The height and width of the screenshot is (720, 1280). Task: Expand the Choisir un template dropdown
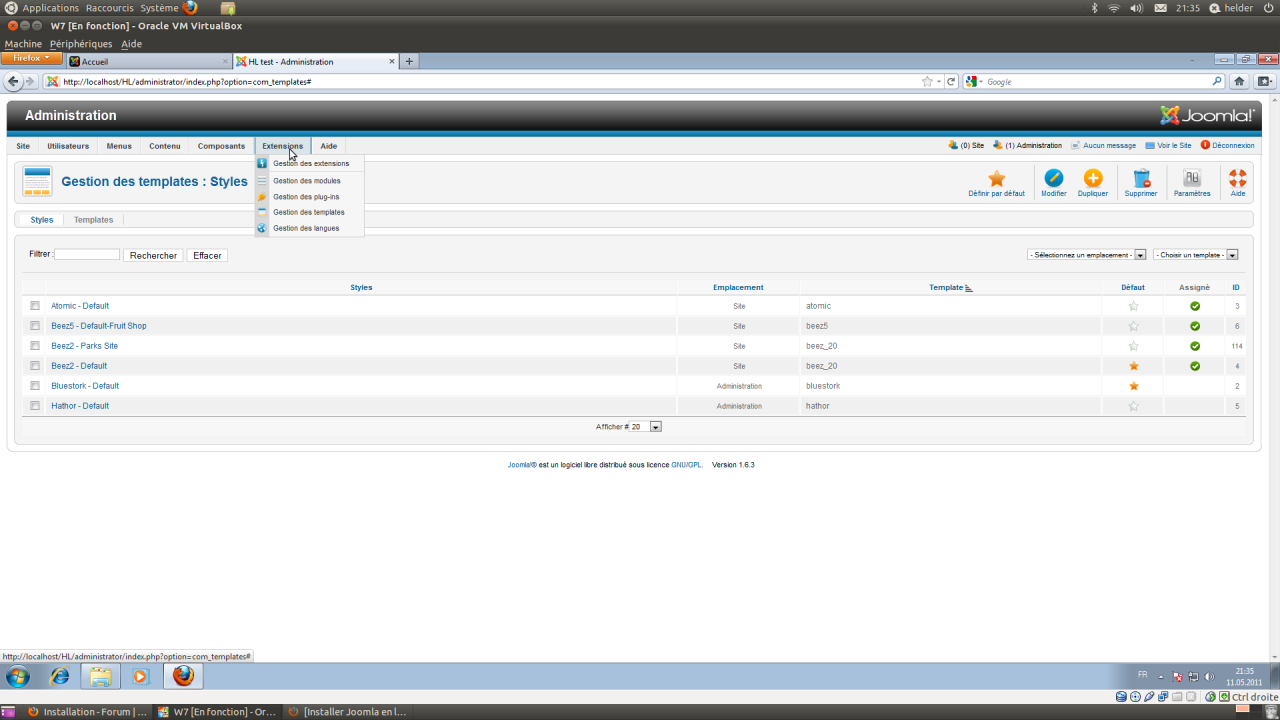click(1195, 255)
